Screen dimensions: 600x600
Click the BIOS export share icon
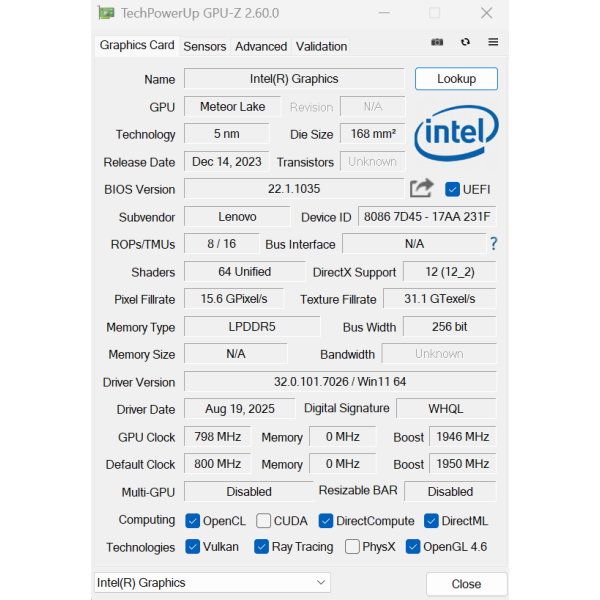pyautogui.click(x=421, y=188)
